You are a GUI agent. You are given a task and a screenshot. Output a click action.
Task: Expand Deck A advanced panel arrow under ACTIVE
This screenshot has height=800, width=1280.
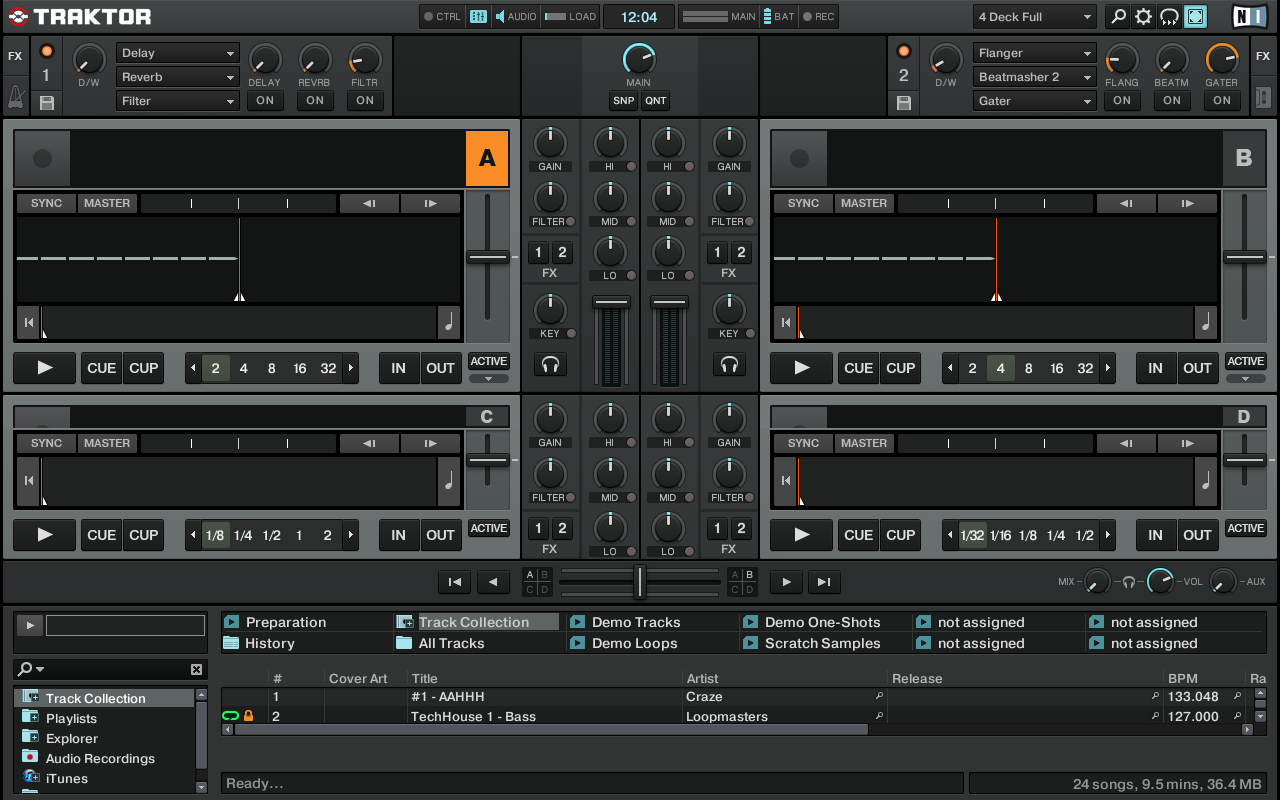click(x=489, y=379)
